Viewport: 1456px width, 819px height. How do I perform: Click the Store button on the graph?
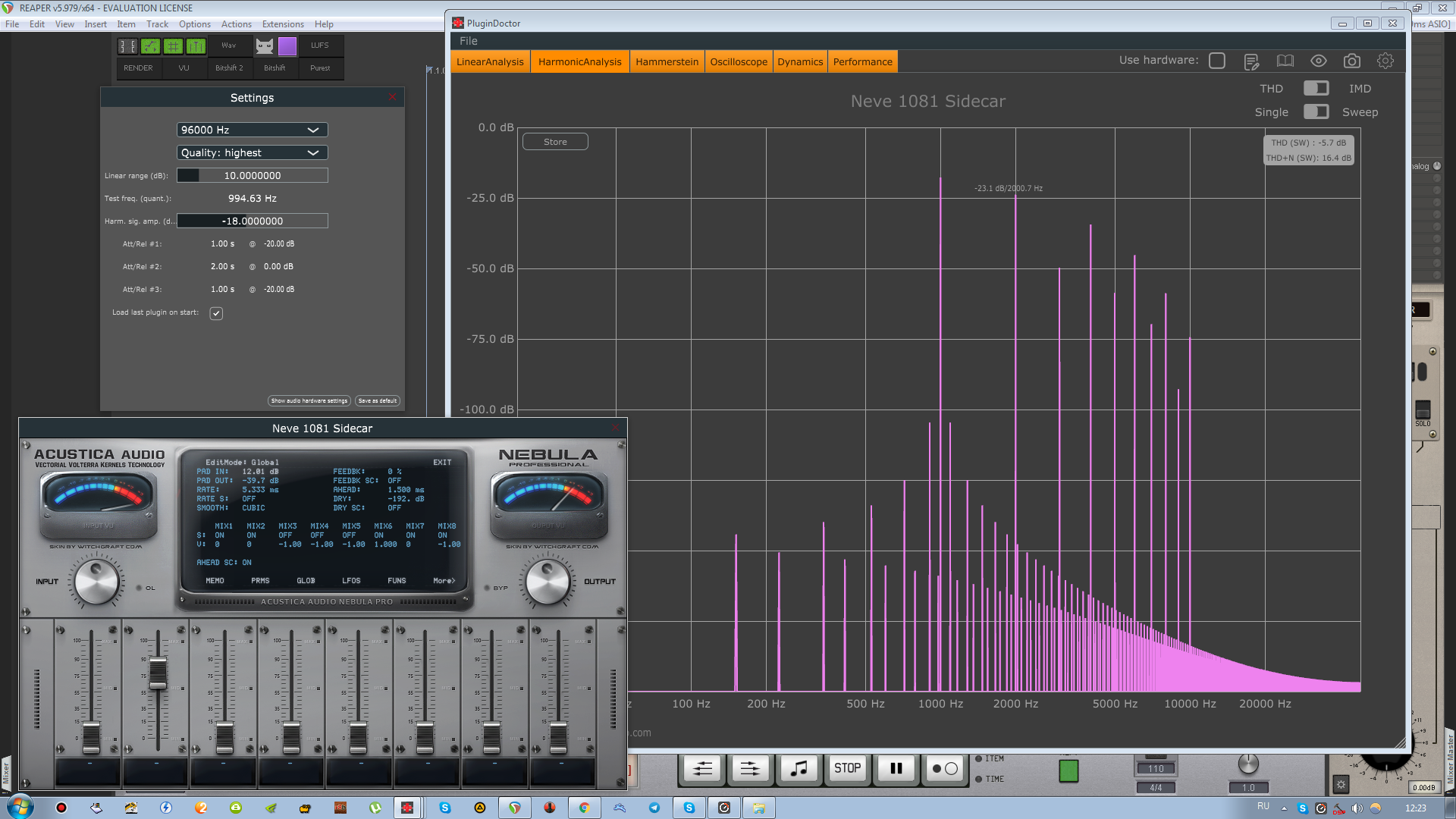[x=555, y=142]
